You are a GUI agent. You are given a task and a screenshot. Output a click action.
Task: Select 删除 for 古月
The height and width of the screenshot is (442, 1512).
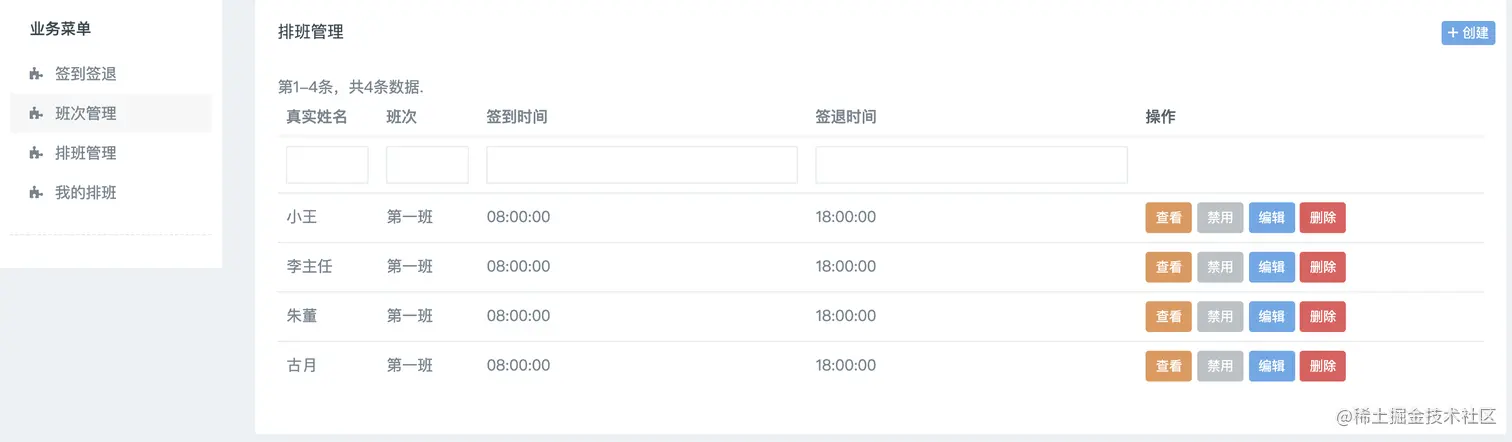pyautogui.click(x=1323, y=366)
